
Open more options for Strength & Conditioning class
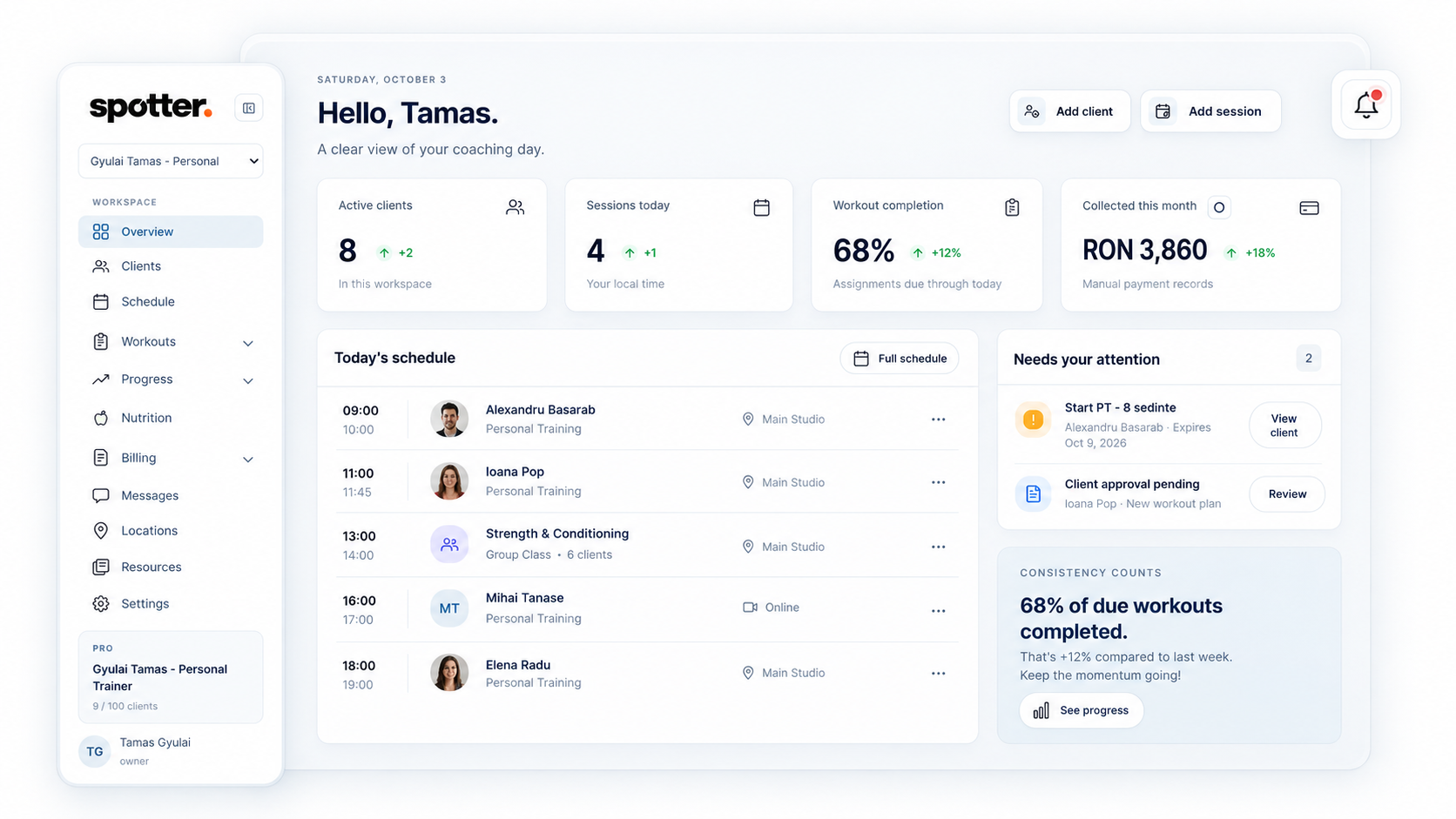tap(938, 547)
